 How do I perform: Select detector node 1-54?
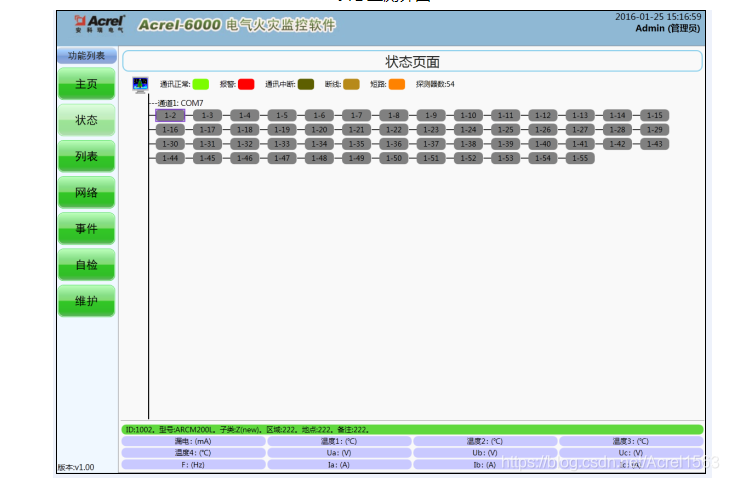point(543,158)
